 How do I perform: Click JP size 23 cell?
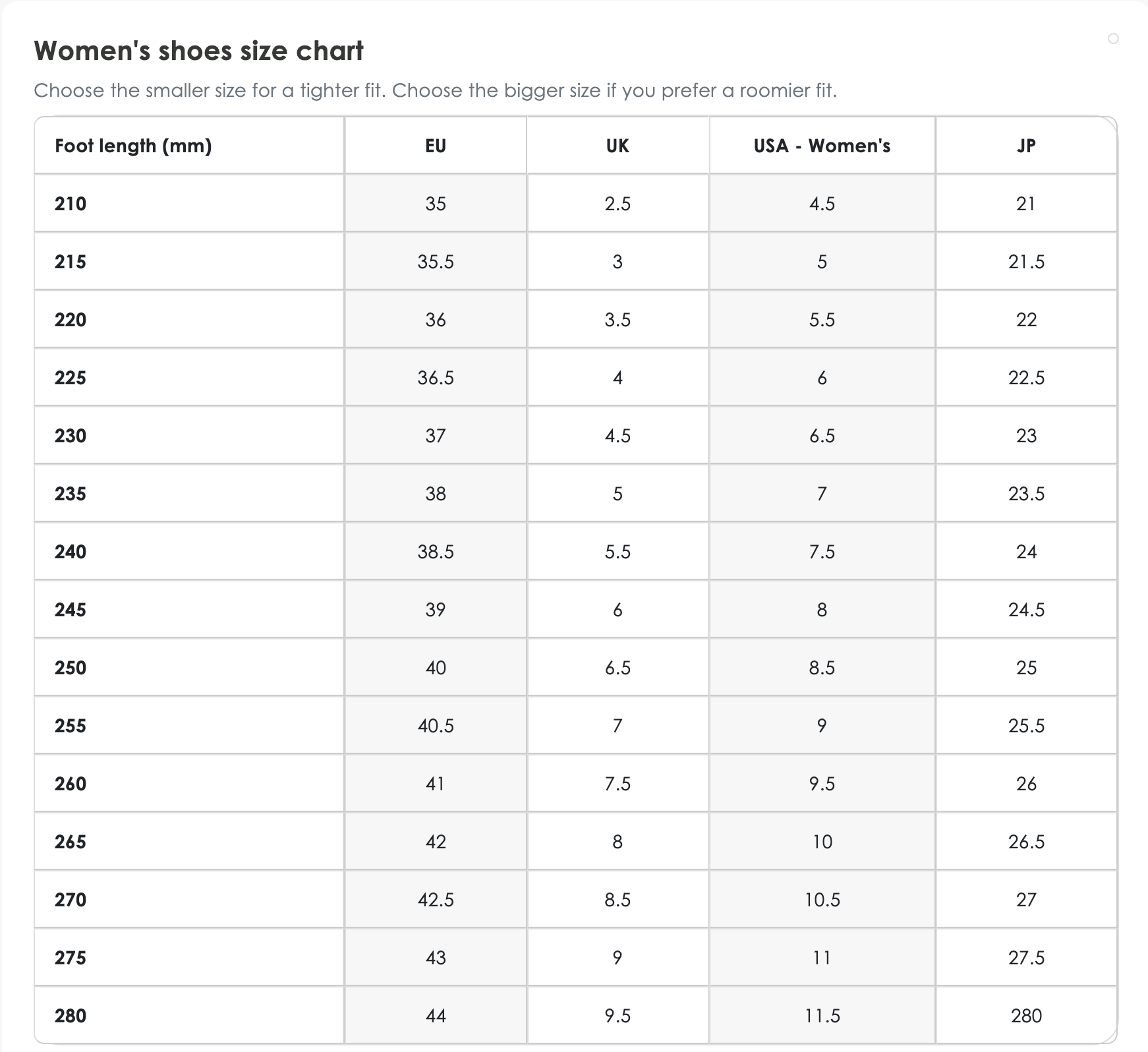[1026, 436]
